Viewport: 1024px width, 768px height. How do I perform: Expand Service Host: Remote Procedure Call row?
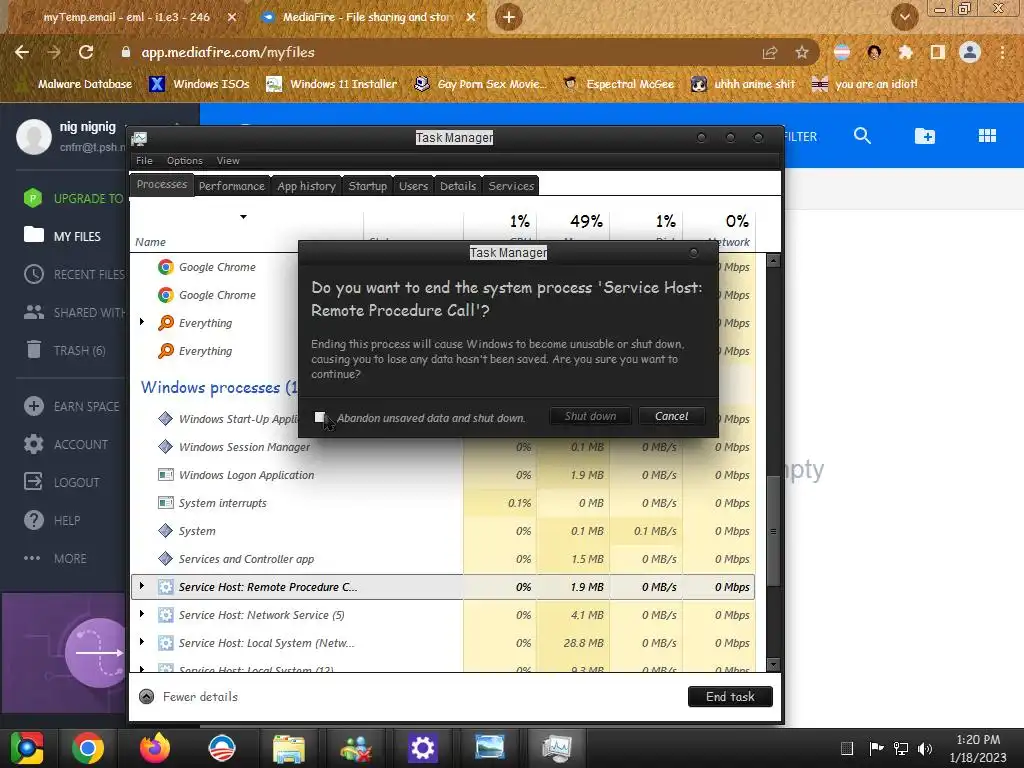click(142, 586)
